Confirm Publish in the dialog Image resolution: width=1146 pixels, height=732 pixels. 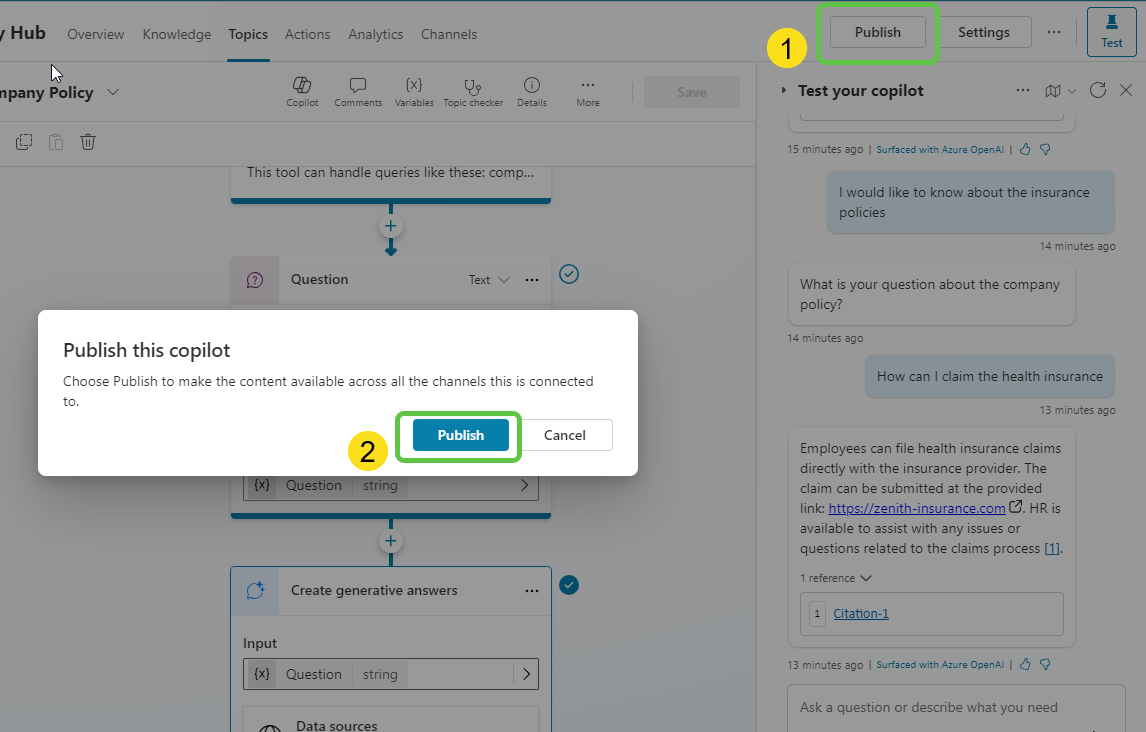click(460, 435)
